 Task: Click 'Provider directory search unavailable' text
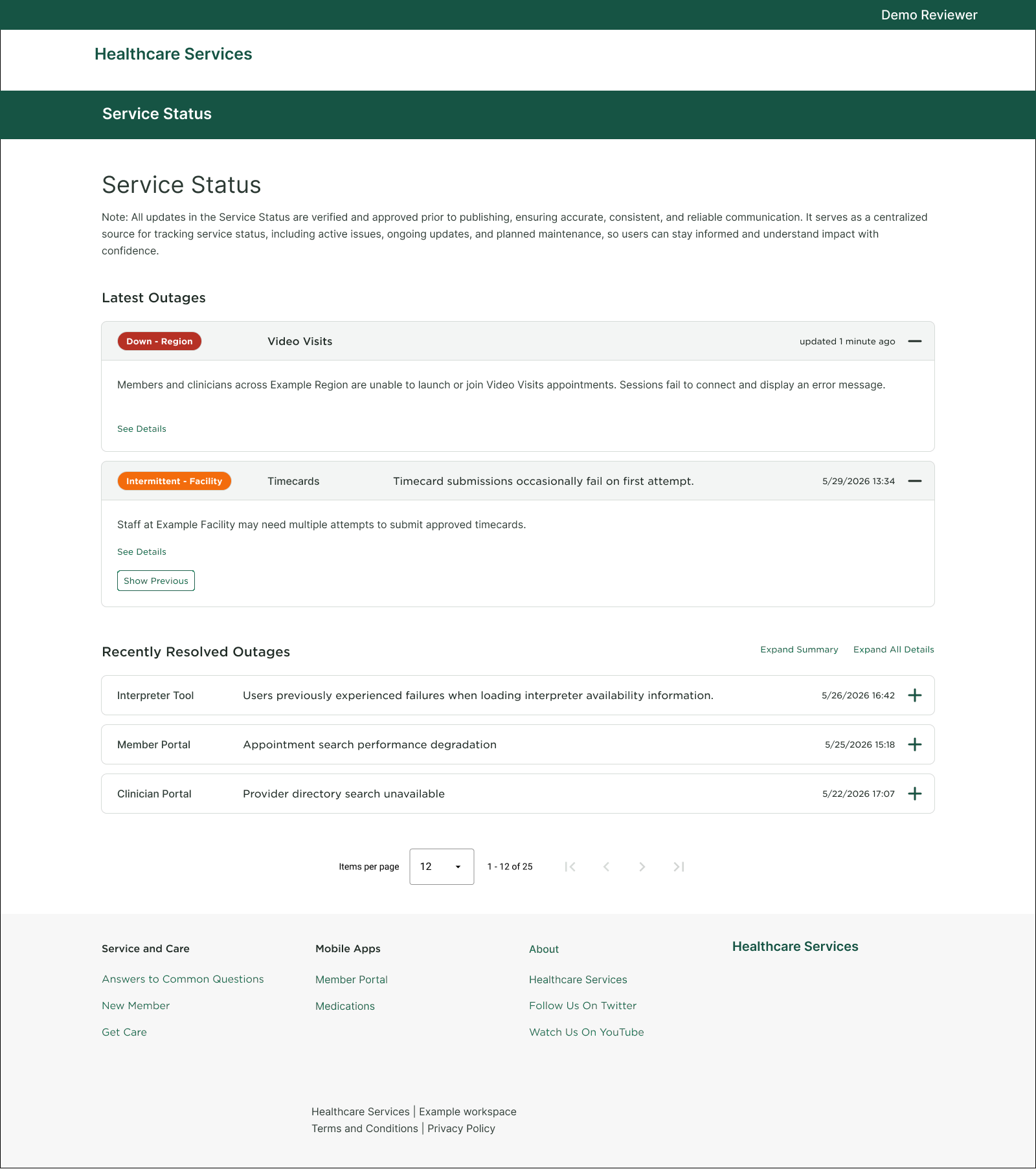click(x=344, y=794)
